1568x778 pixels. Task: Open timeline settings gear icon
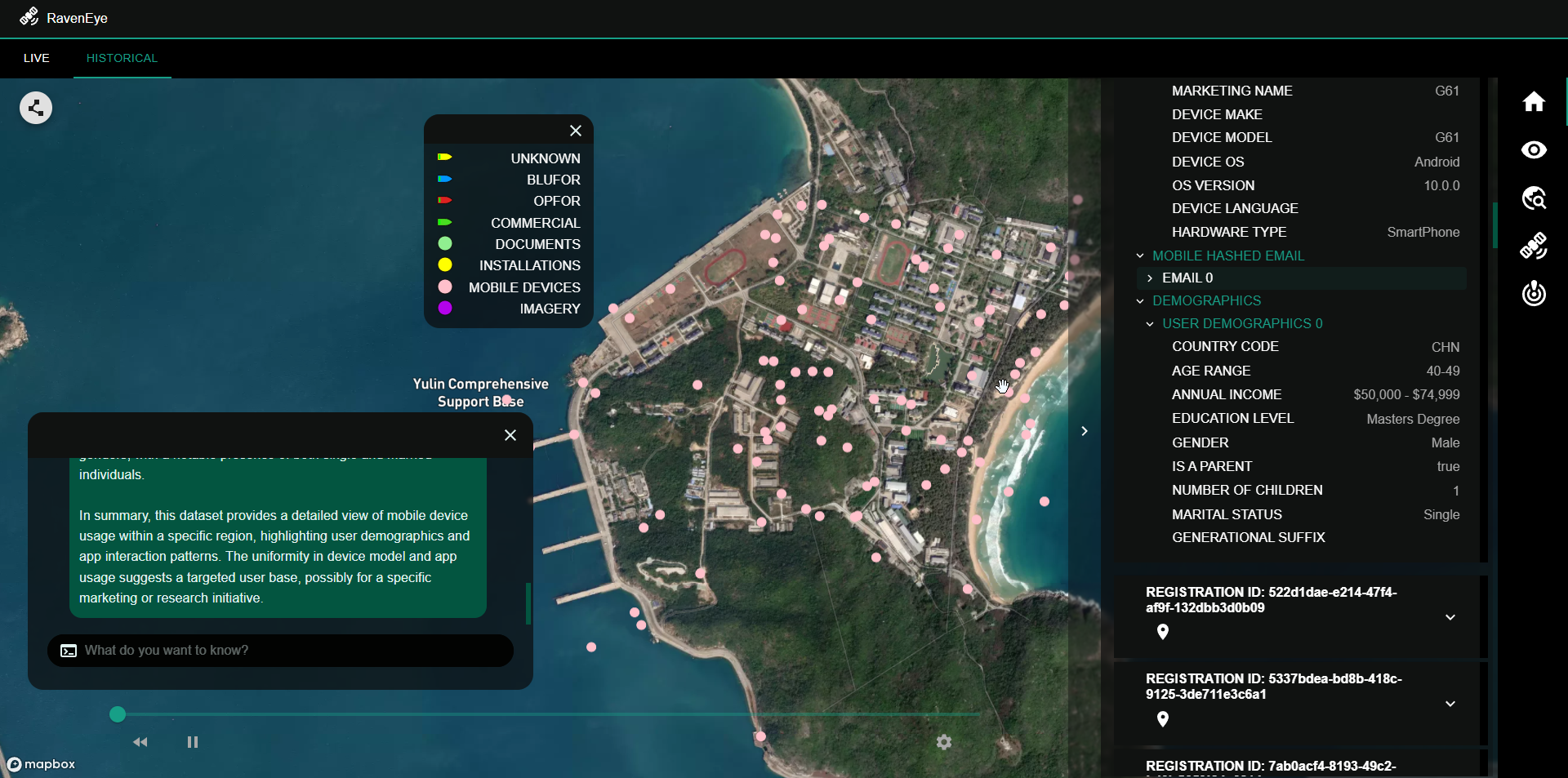pos(944,742)
